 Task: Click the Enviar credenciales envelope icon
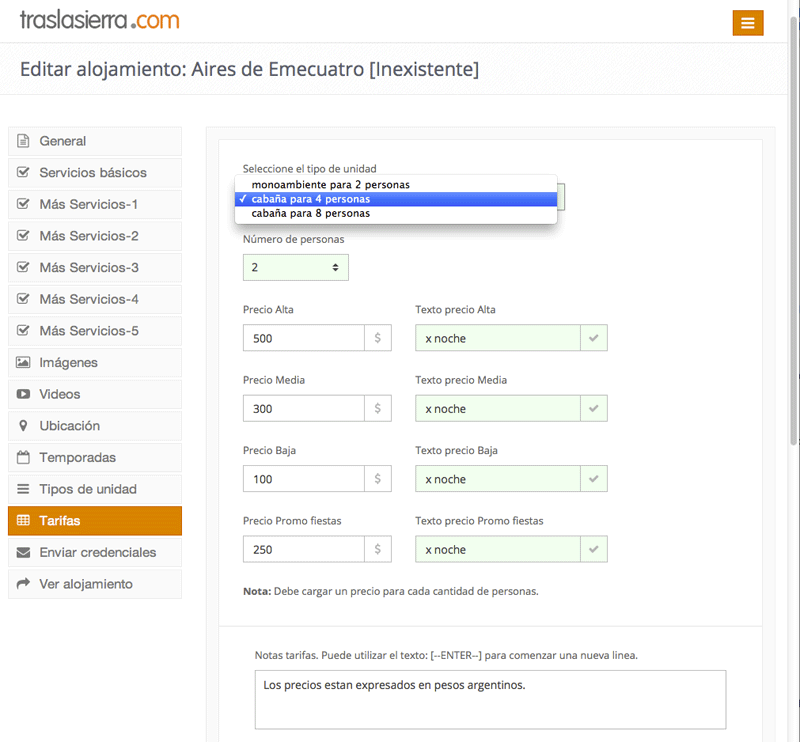23,552
